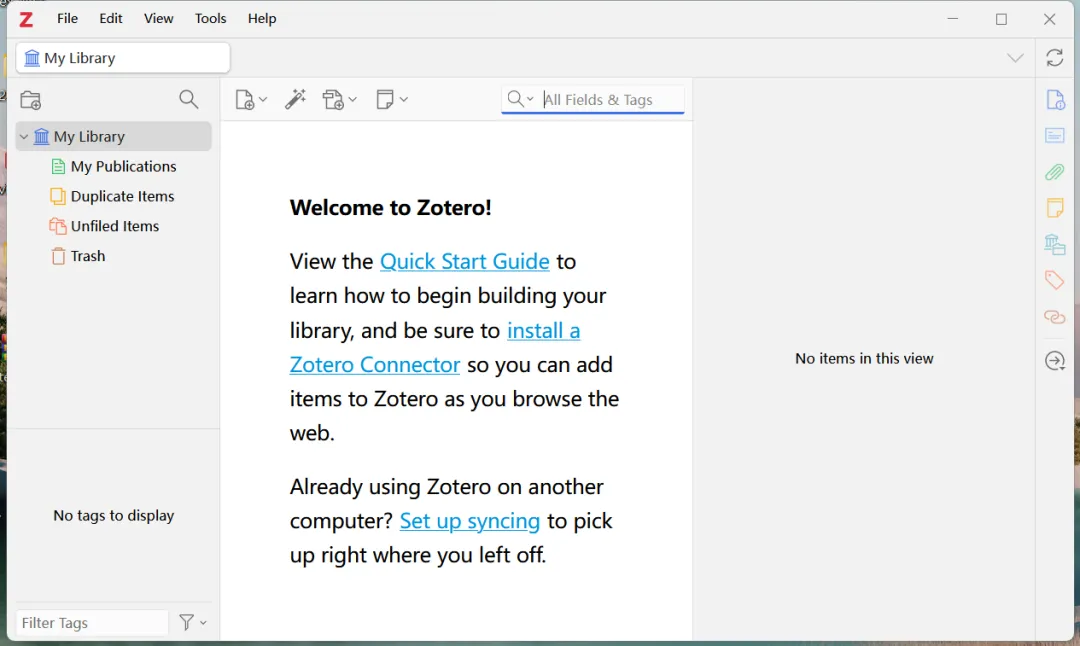Image resolution: width=1080 pixels, height=646 pixels.
Task: Click the Info pane icon in sidenav
Action: [1055, 100]
